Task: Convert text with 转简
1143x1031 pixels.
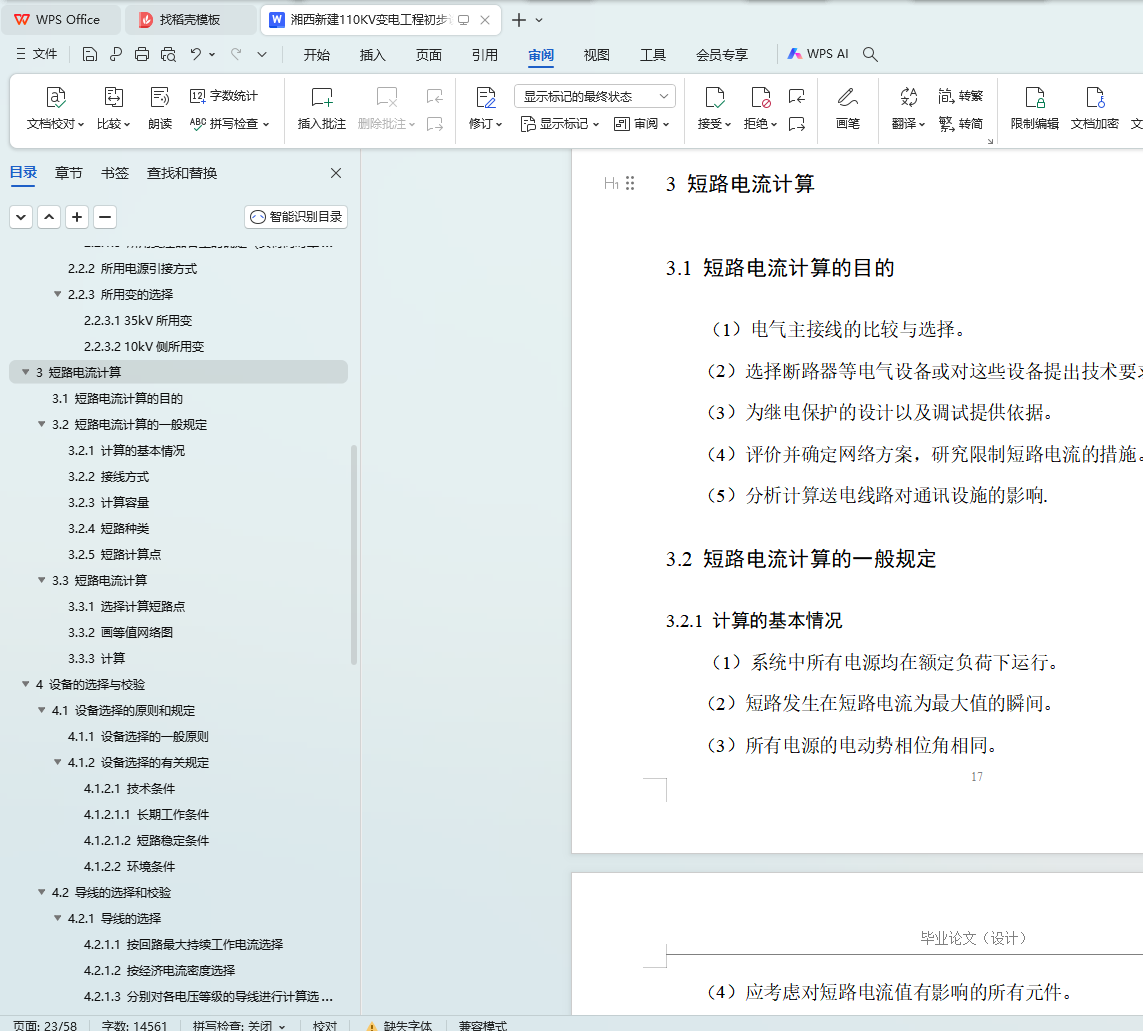Action: pyautogui.click(x=960, y=123)
